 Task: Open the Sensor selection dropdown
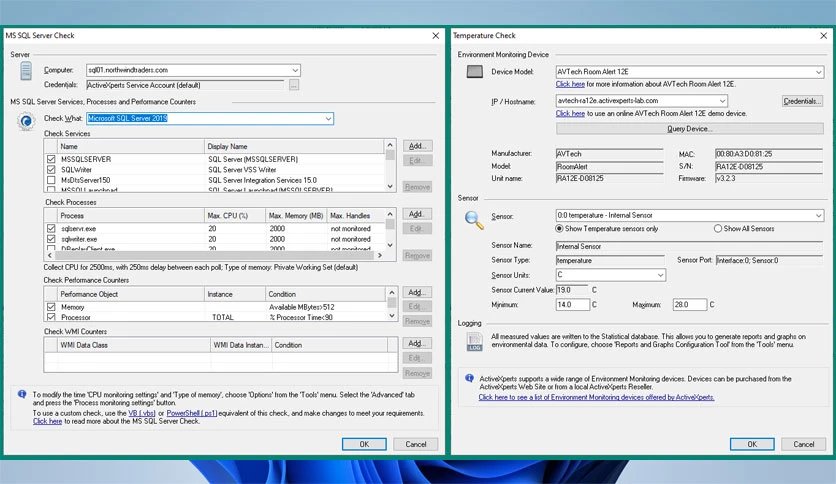[x=818, y=215]
